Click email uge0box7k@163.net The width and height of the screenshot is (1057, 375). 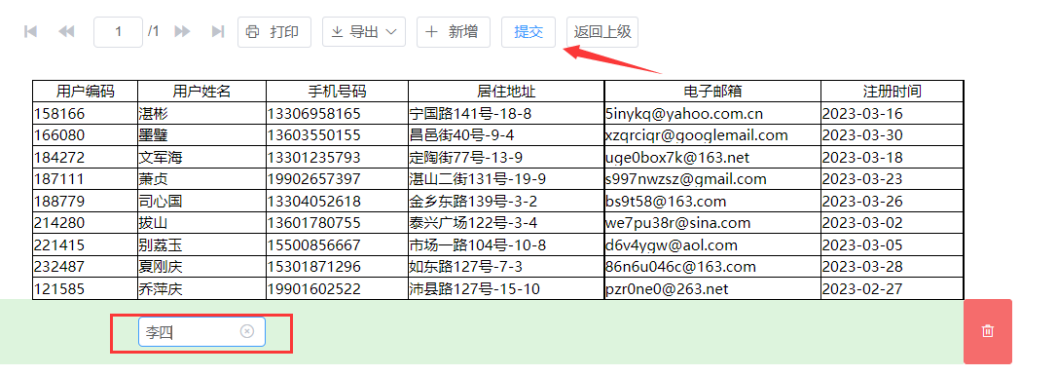click(713, 158)
